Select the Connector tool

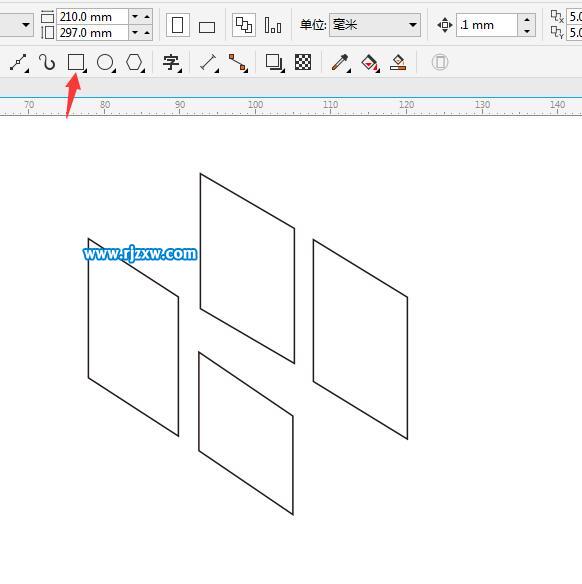(x=238, y=62)
